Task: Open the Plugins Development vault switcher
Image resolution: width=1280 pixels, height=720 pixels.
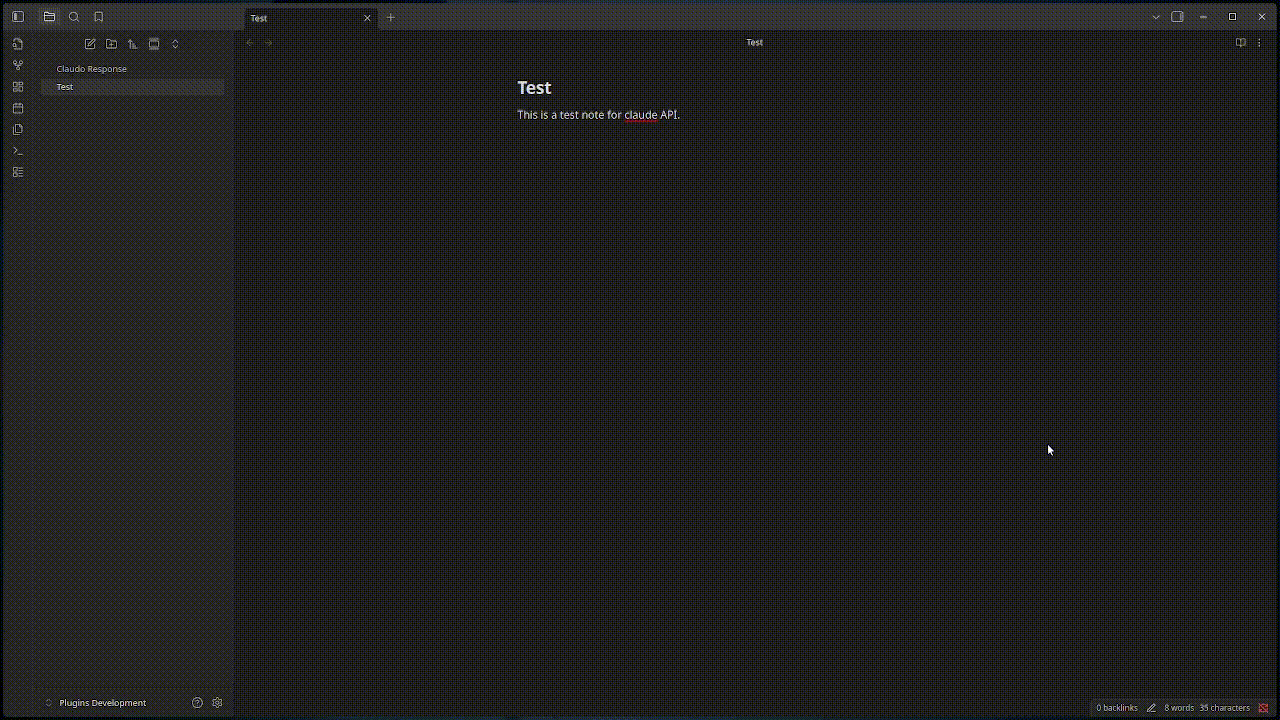Action: click(x=96, y=703)
